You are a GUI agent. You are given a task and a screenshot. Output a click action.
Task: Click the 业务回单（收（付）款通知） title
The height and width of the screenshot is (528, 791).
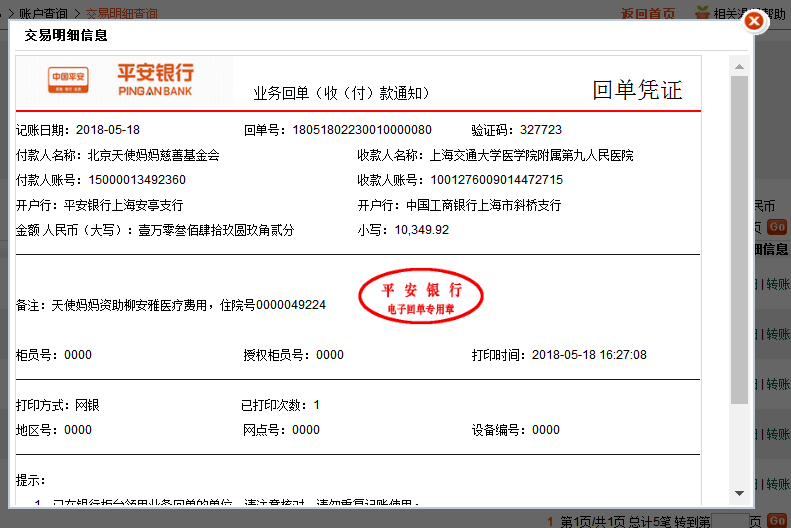342,93
